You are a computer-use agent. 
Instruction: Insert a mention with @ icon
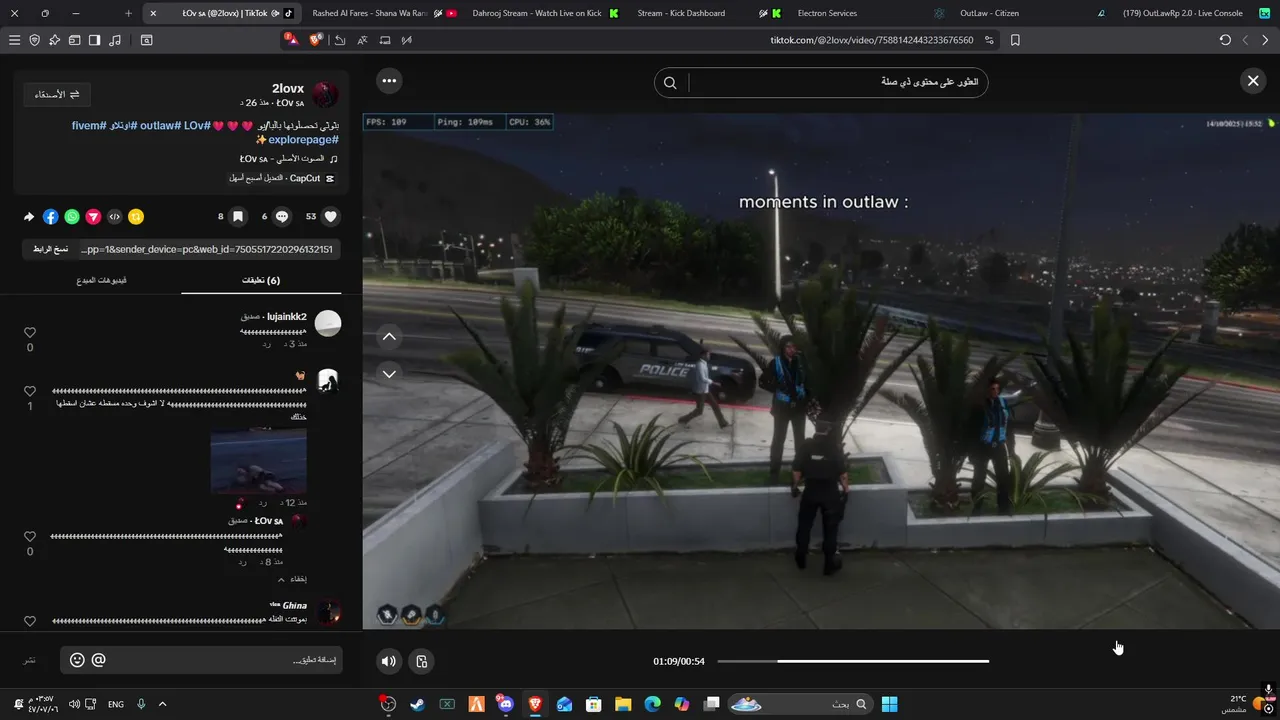(98, 660)
